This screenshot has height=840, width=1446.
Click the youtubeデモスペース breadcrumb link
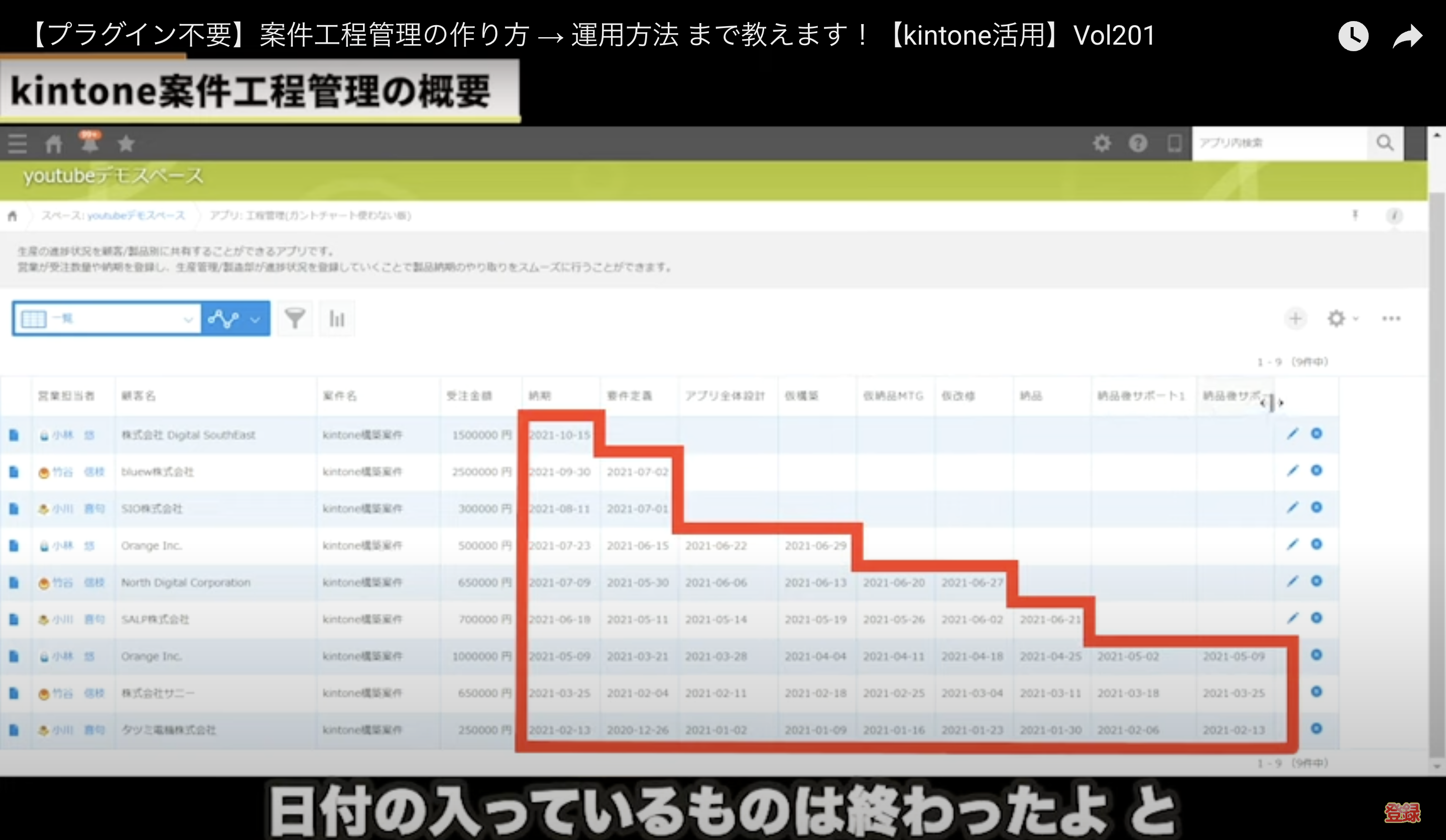click(x=136, y=216)
